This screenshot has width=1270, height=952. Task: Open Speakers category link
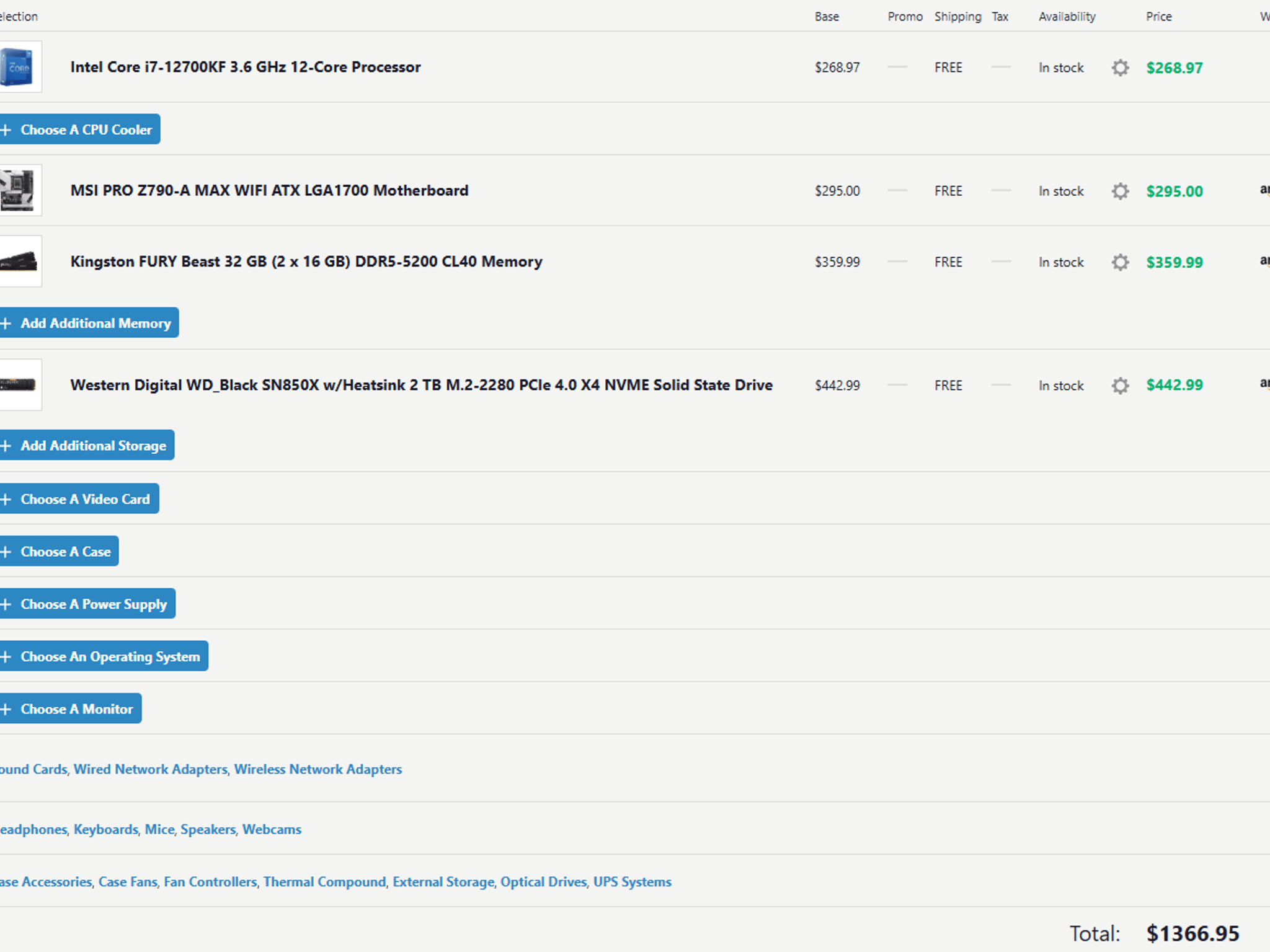208,829
